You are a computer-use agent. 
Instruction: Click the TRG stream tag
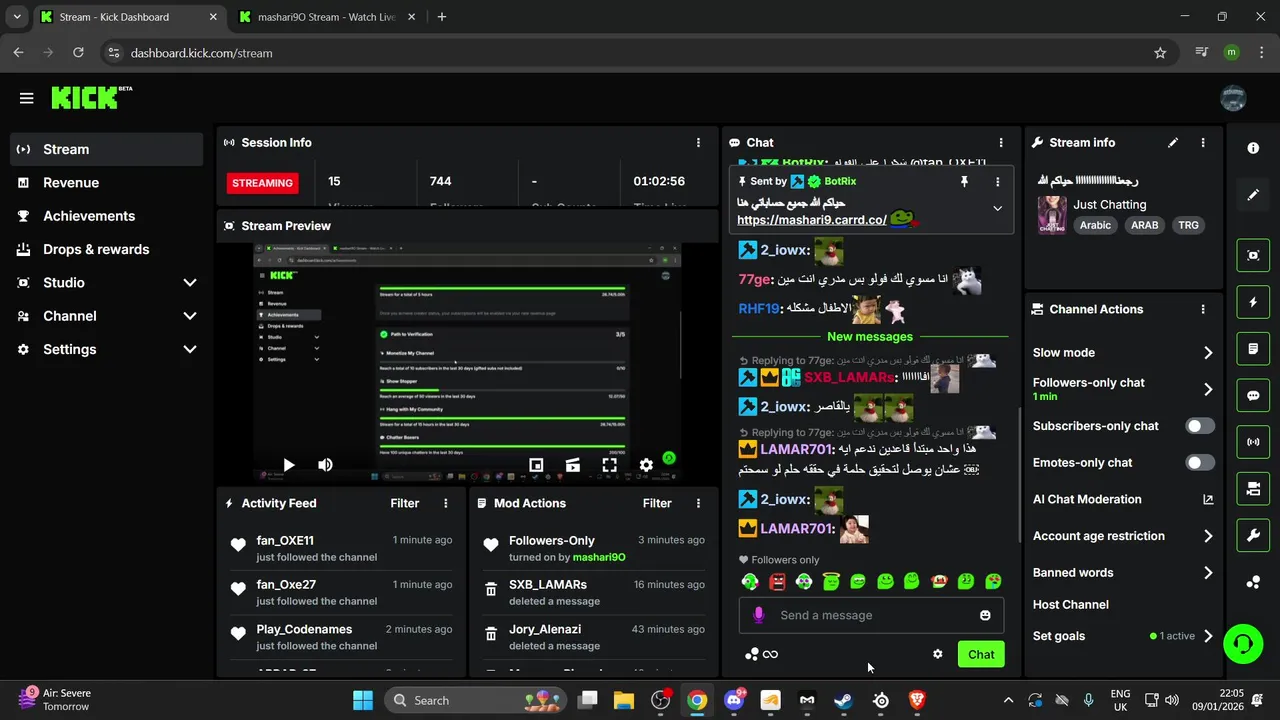1188,225
